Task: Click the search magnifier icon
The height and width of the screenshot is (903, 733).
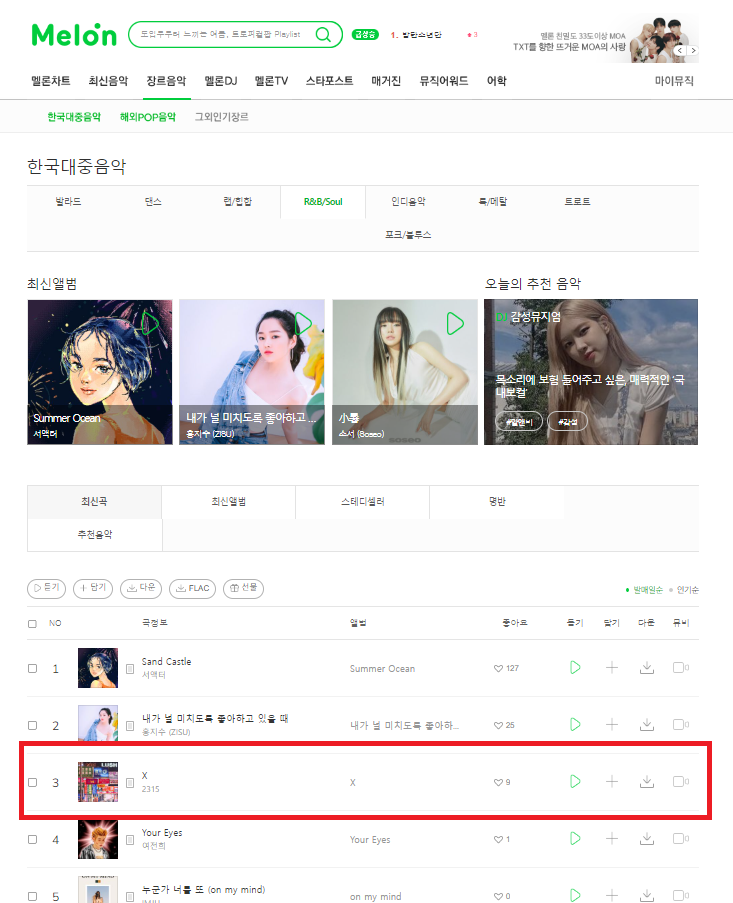Action: tap(324, 35)
